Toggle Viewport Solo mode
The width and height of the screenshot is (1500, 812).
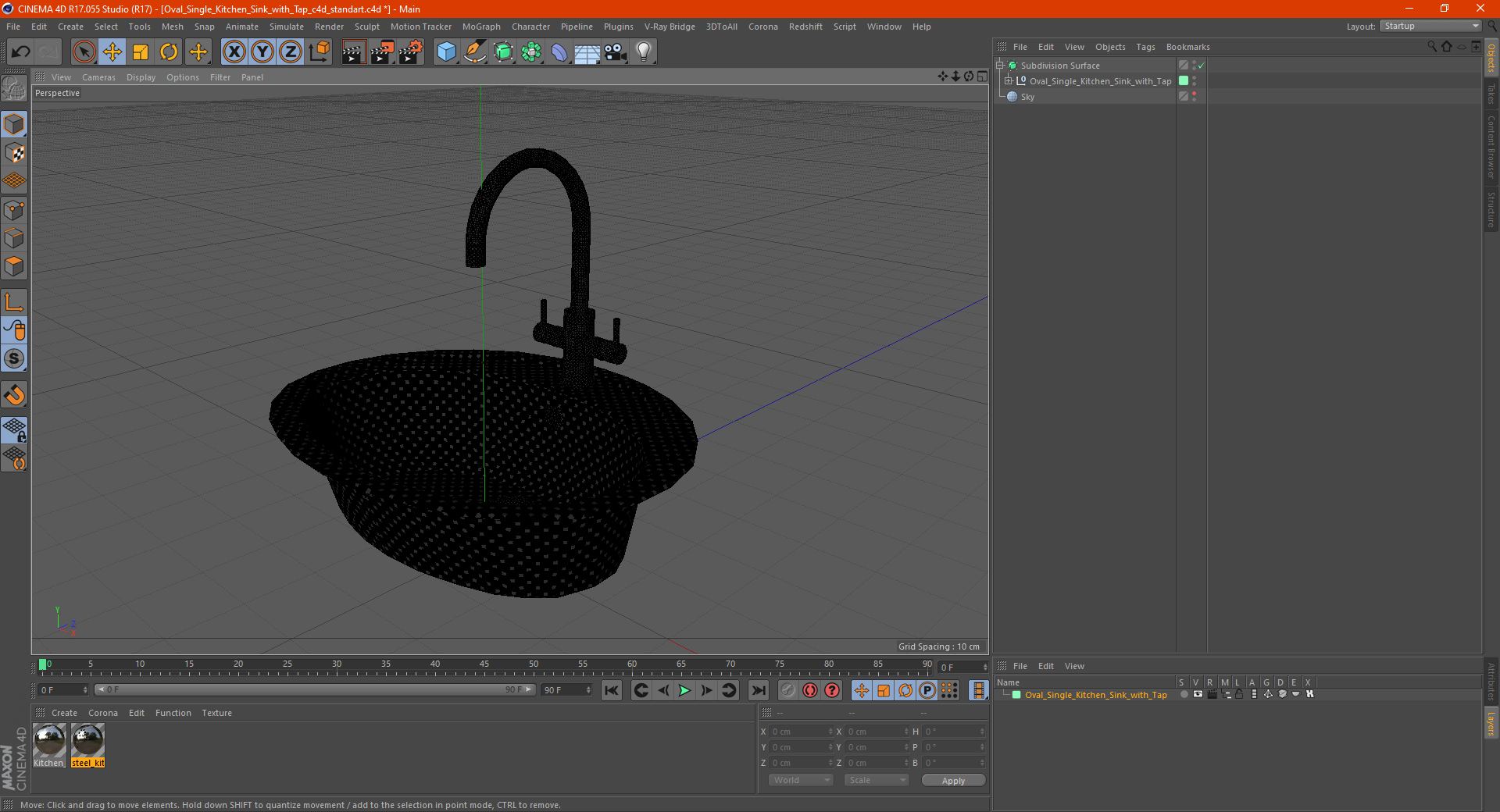pos(14,358)
